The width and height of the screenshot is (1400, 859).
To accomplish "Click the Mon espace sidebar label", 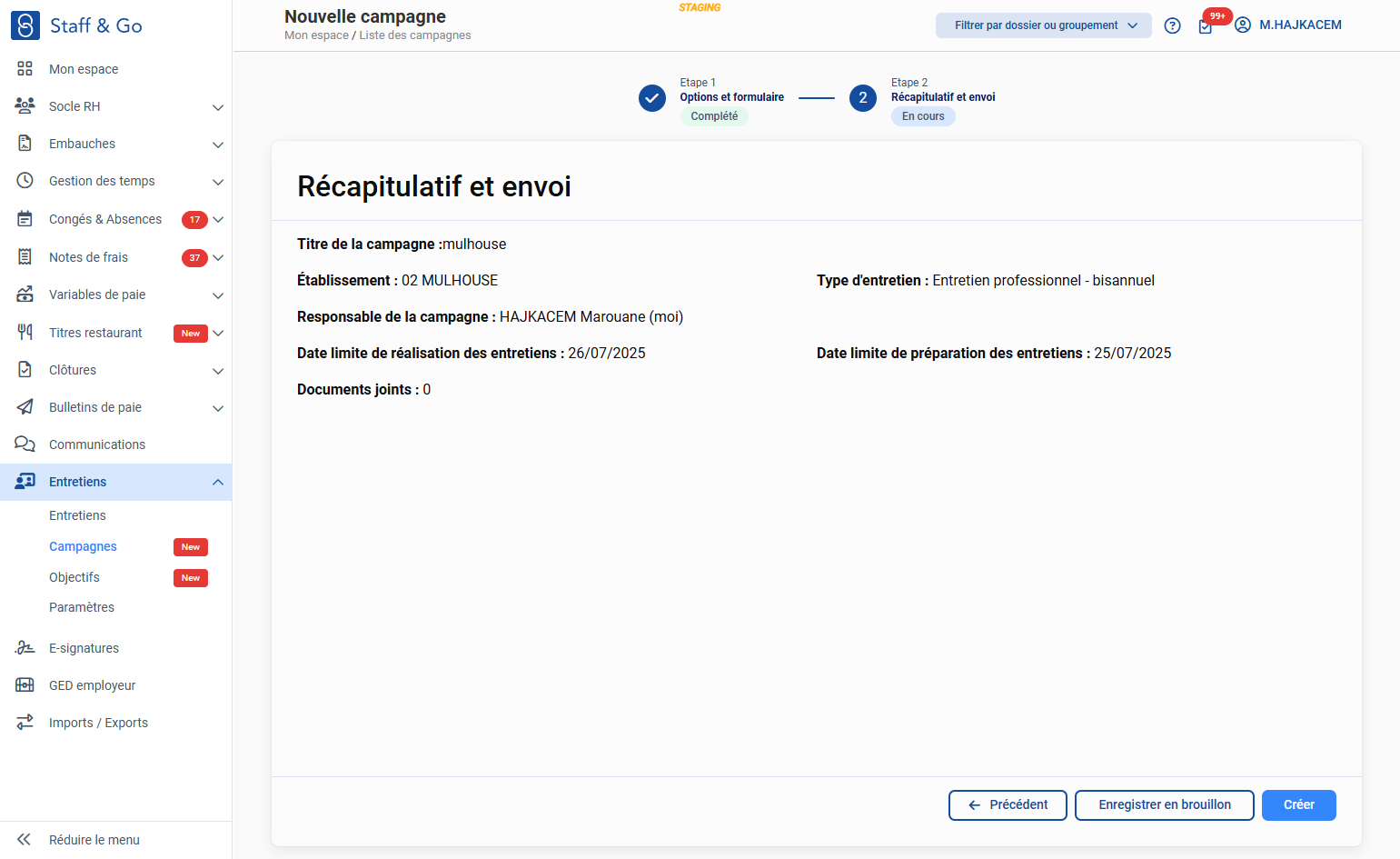I will tap(84, 69).
